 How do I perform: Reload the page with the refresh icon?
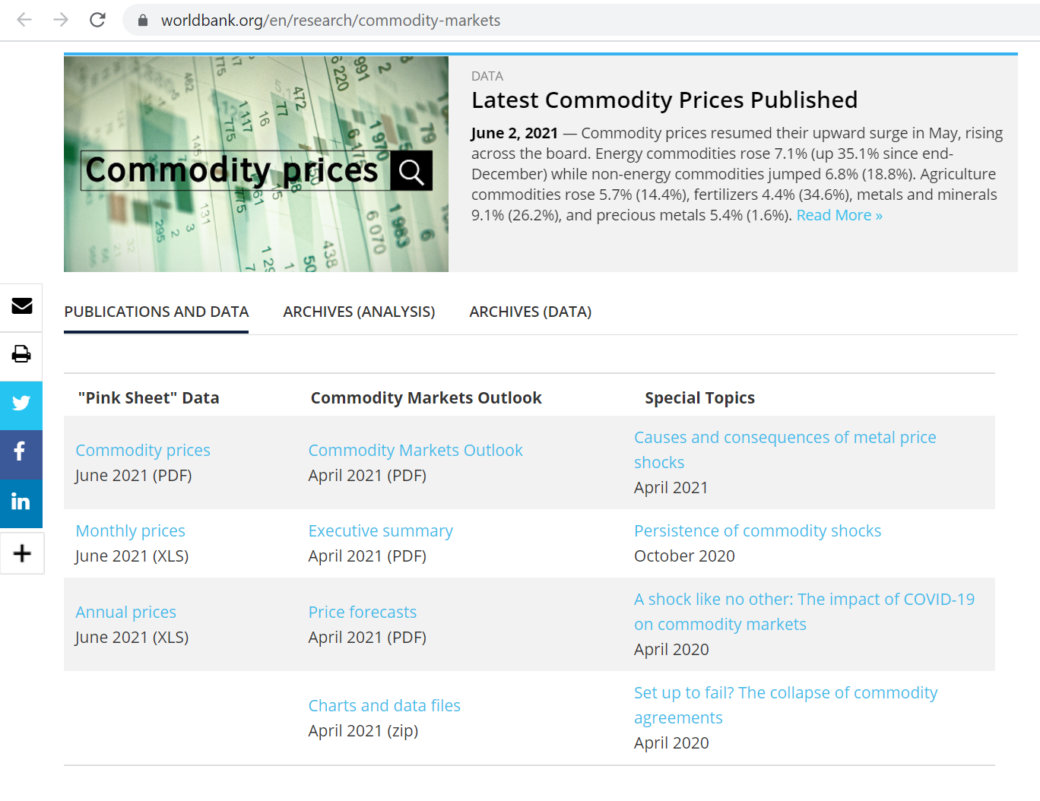(96, 19)
